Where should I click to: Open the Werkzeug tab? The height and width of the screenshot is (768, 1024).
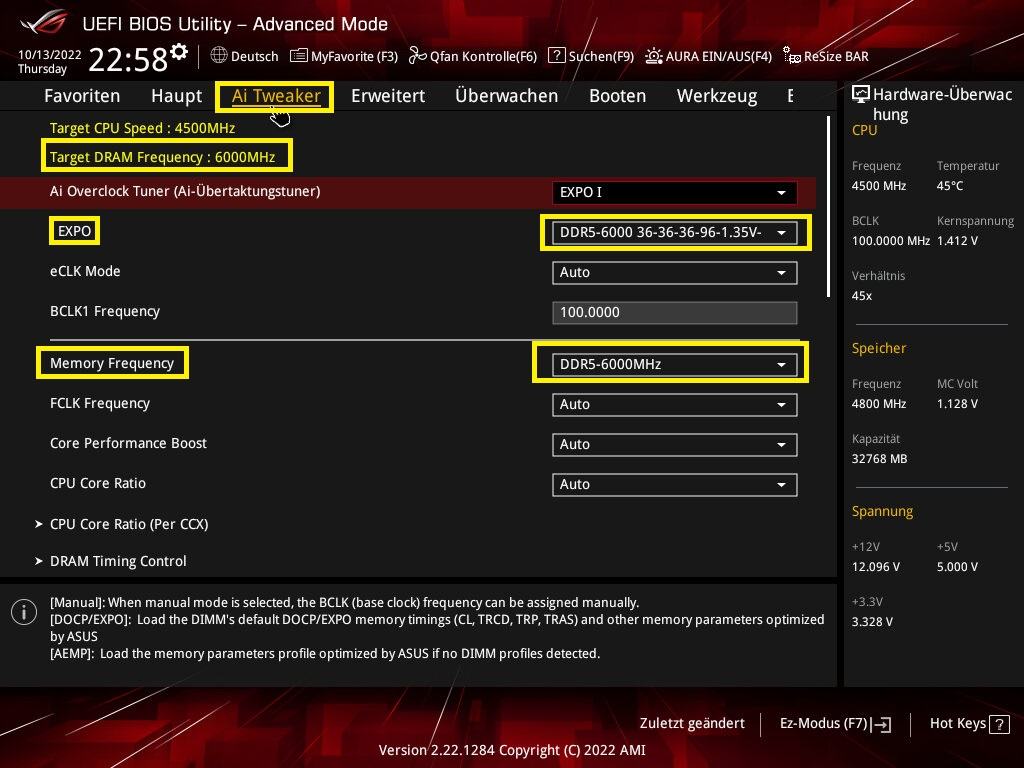[717, 96]
